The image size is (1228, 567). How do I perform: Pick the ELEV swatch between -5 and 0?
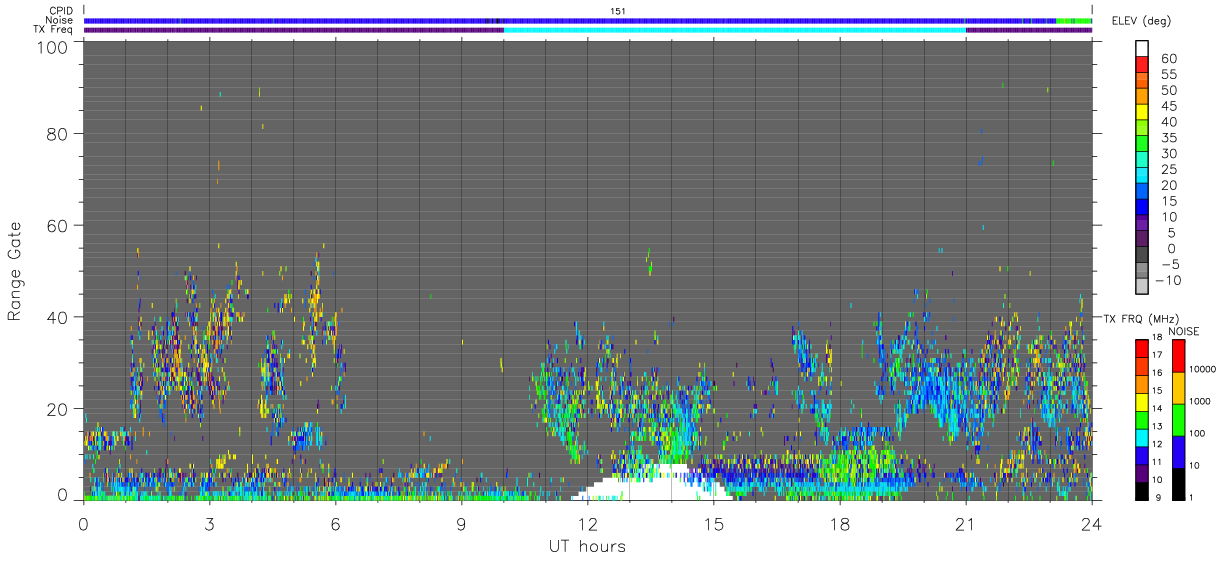[x=1142, y=256]
